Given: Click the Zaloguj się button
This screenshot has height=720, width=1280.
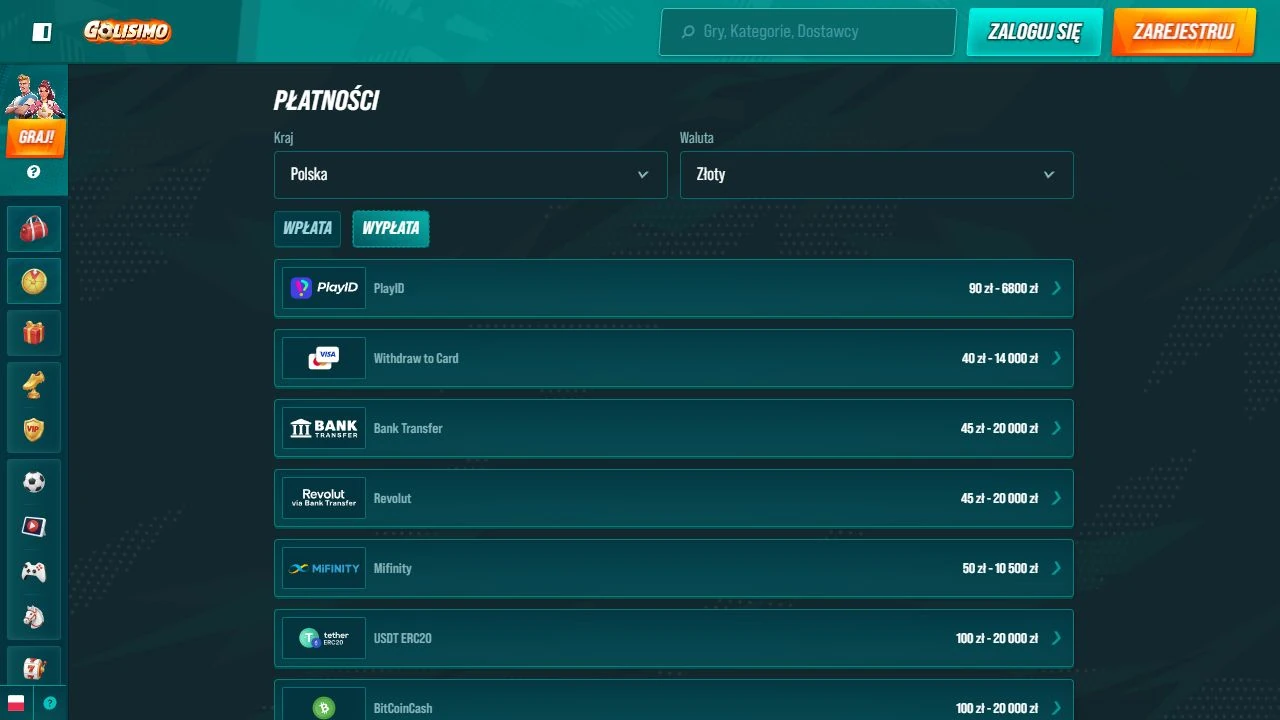Looking at the screenshot, I should click(1035, 32).
